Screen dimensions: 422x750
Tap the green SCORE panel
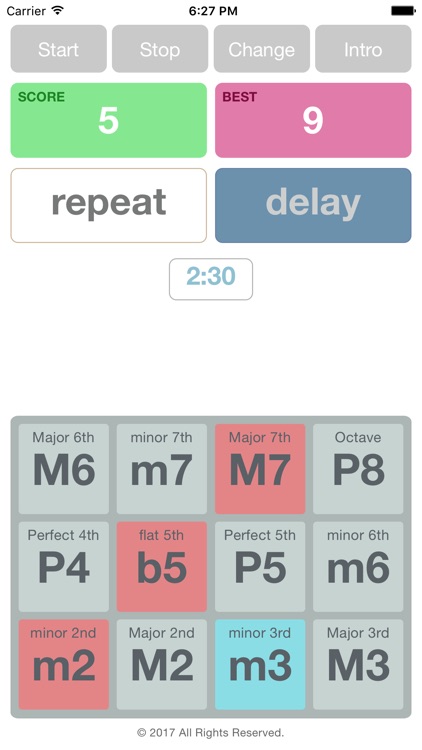109,120
